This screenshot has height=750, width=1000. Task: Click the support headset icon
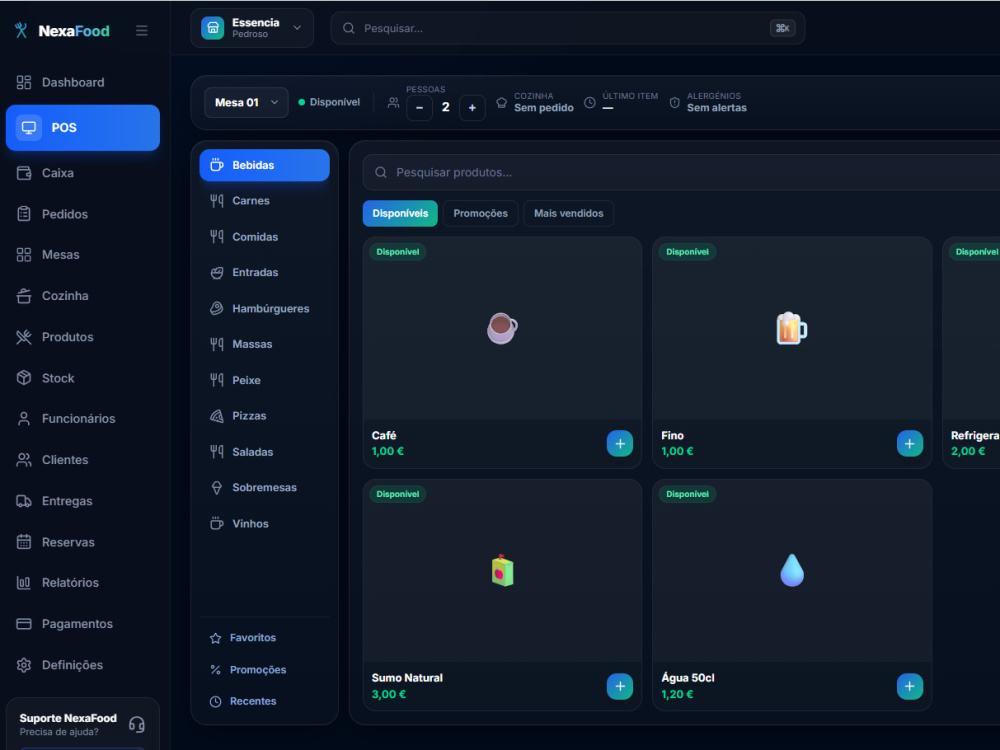136,724
